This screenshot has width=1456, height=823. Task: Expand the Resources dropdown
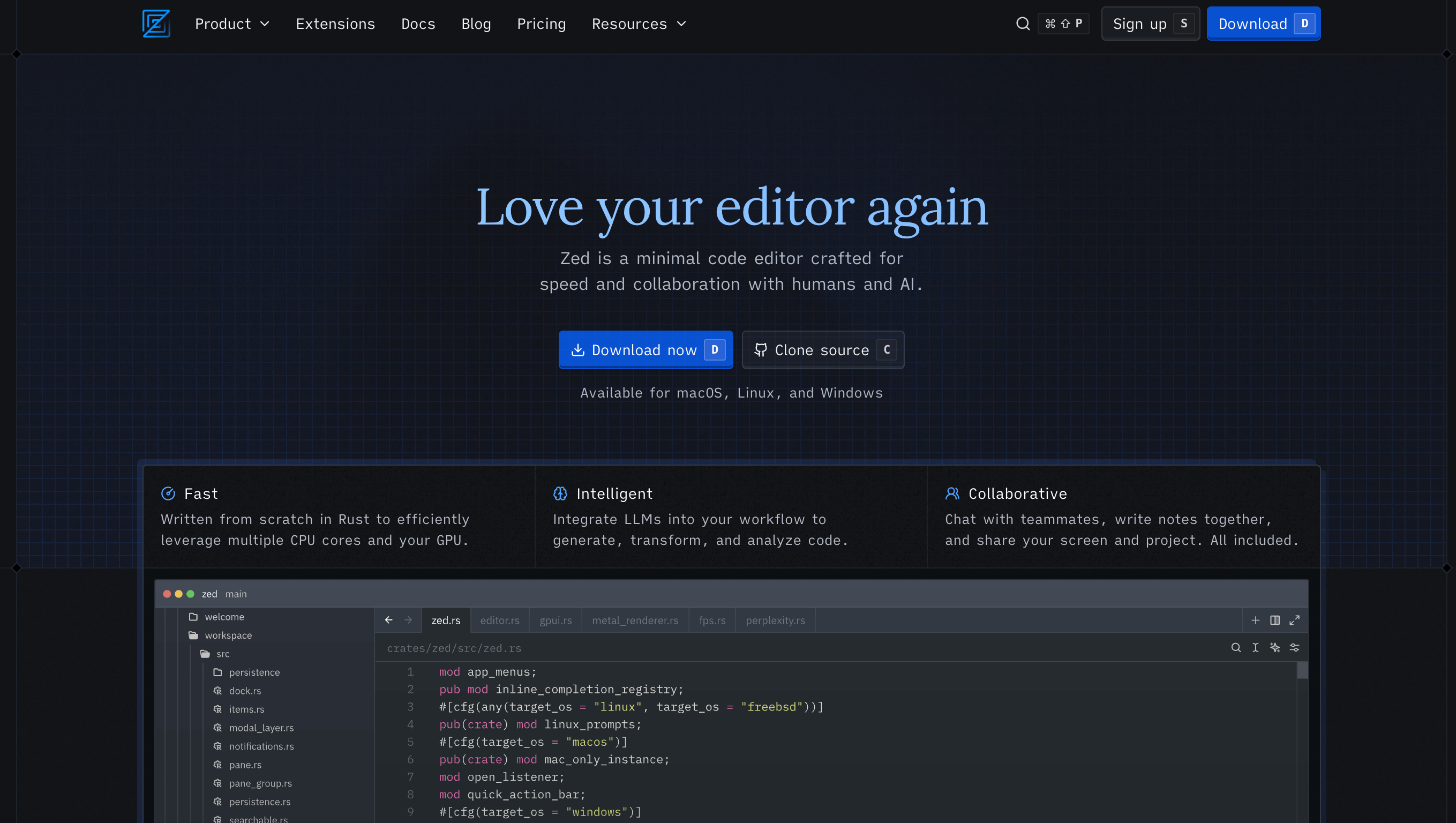[x=638, y=23]
